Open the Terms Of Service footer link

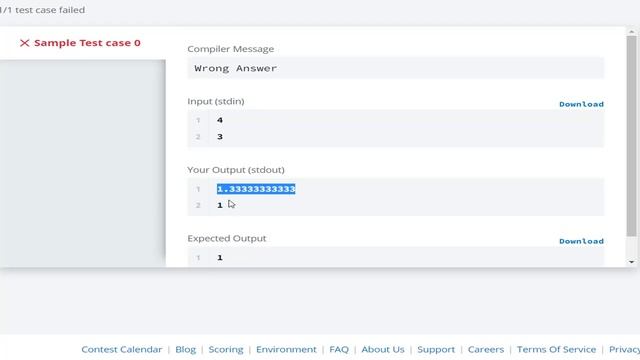(x=556, y=349)
